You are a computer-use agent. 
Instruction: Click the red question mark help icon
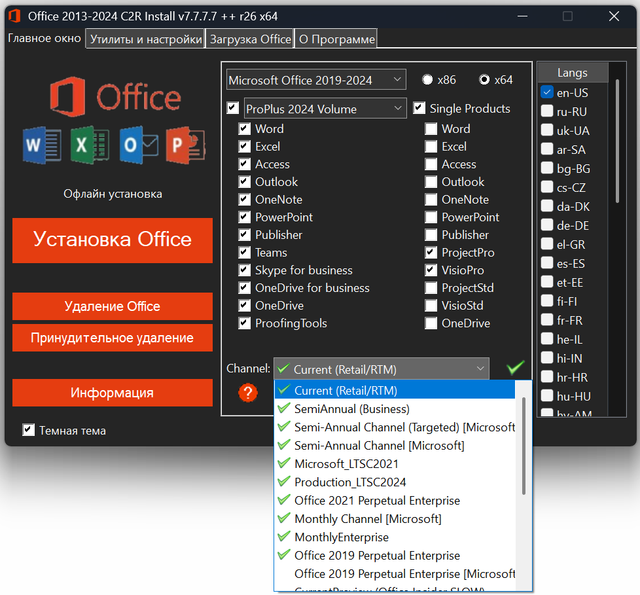pos(248,393)
